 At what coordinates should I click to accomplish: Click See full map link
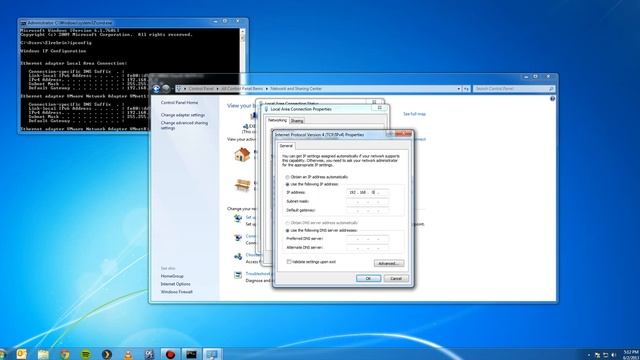coord(414,114)
